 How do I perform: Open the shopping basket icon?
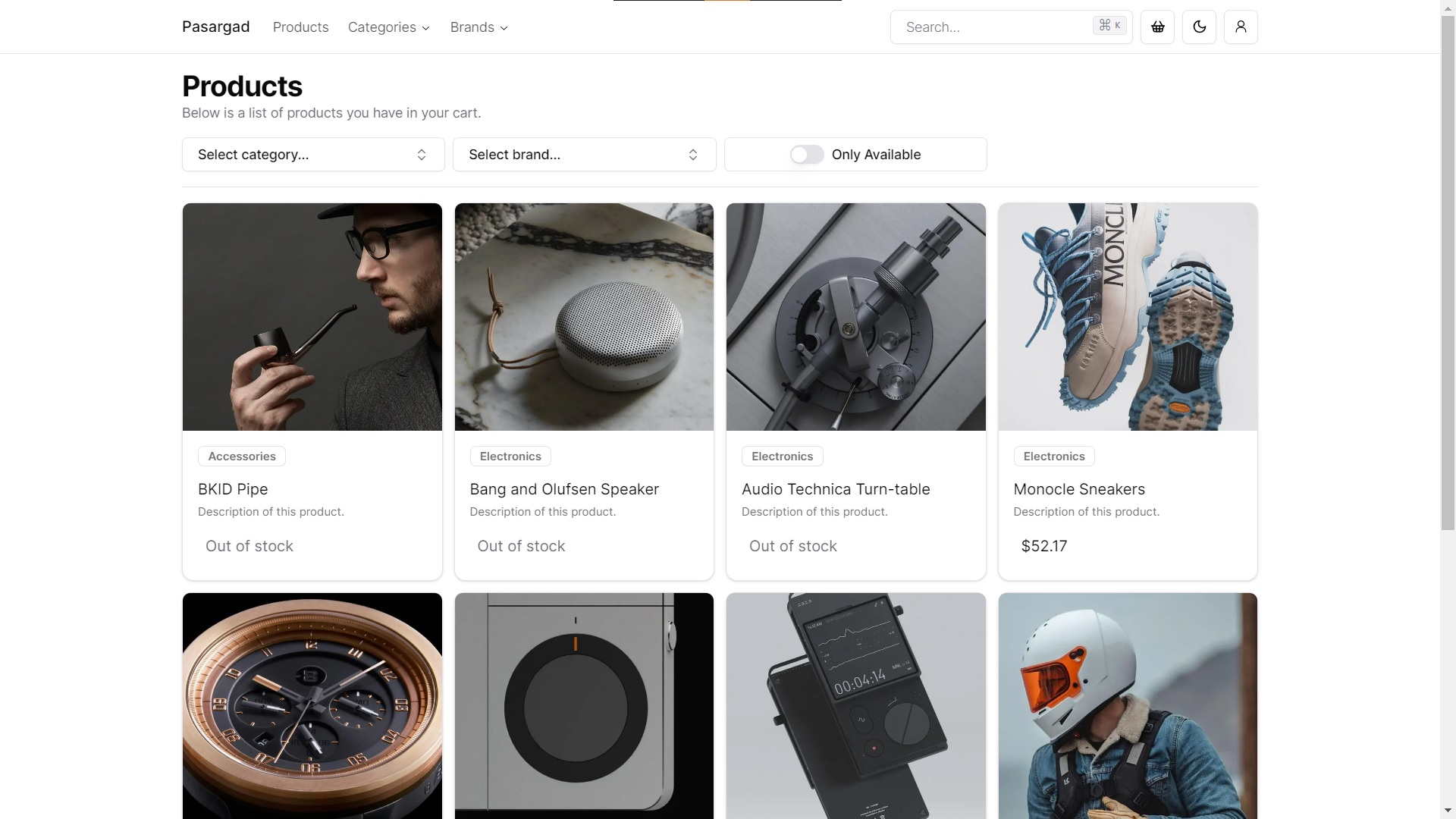pyautogui.click(x=1157, y=27)
